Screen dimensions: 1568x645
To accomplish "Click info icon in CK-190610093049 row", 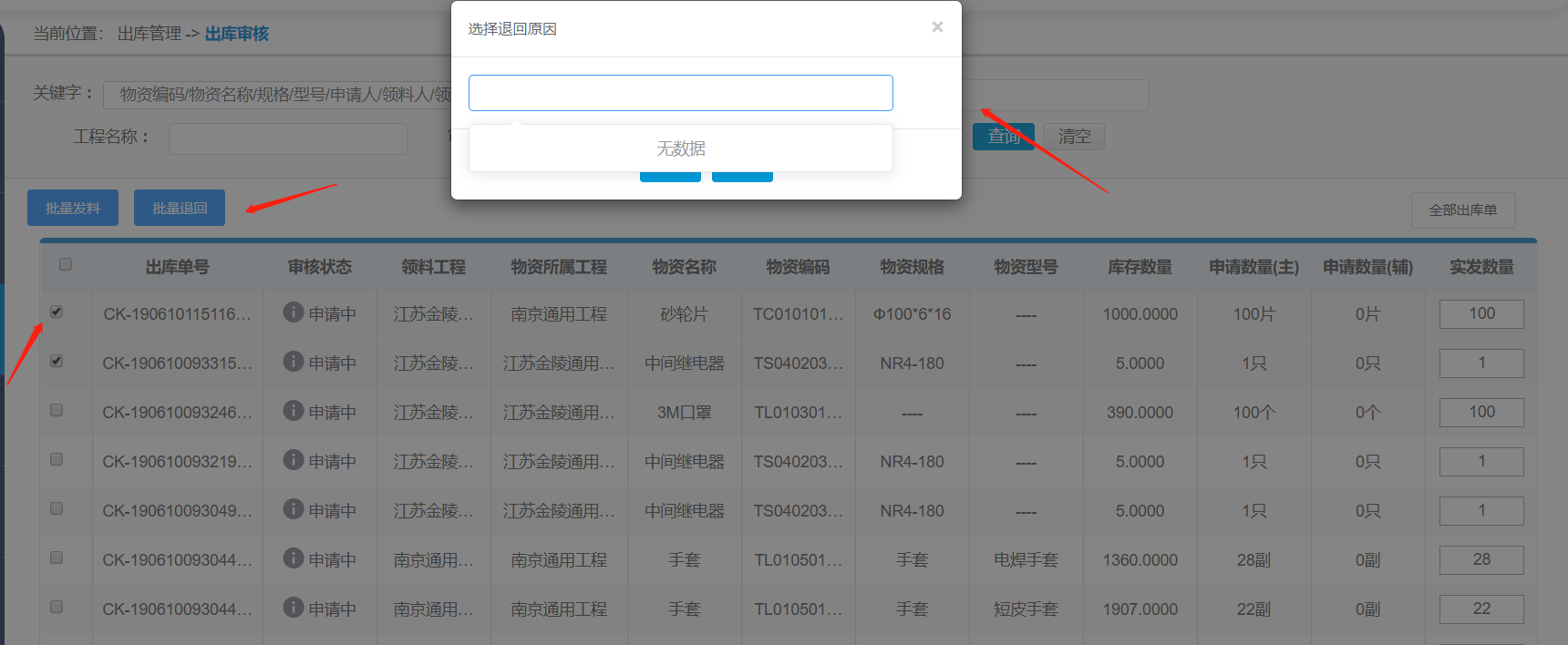I will (293, 509).
